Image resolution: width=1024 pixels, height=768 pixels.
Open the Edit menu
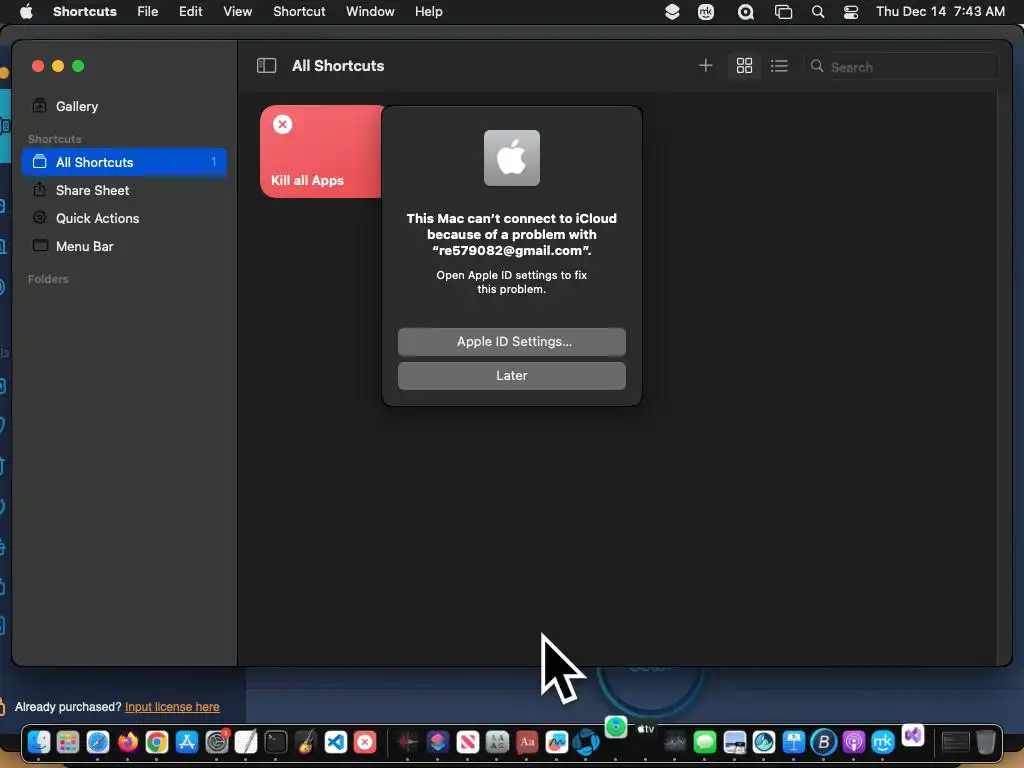click(191, 12)
